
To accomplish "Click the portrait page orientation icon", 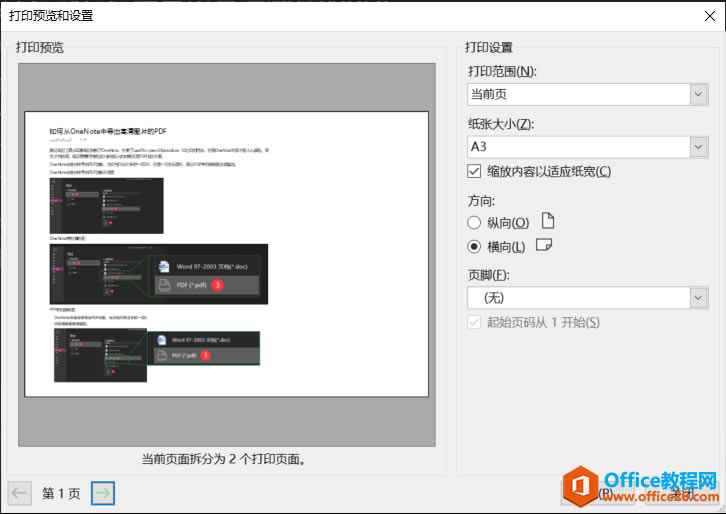I will point(548,221).
